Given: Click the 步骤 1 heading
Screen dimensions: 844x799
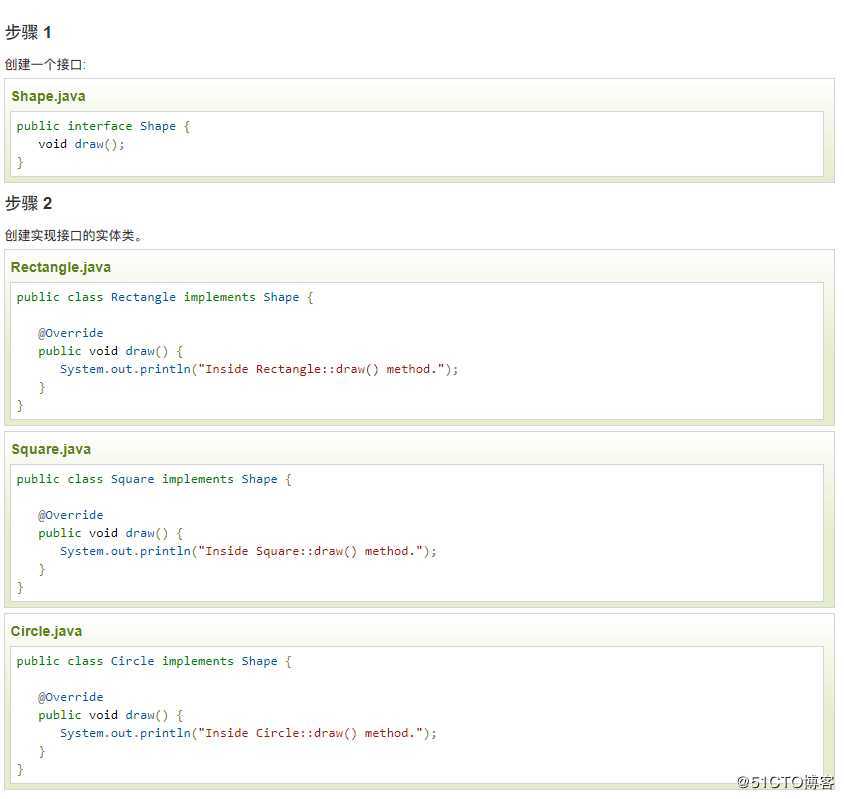Looking at the screenshot, I should [x=29, y=32].
